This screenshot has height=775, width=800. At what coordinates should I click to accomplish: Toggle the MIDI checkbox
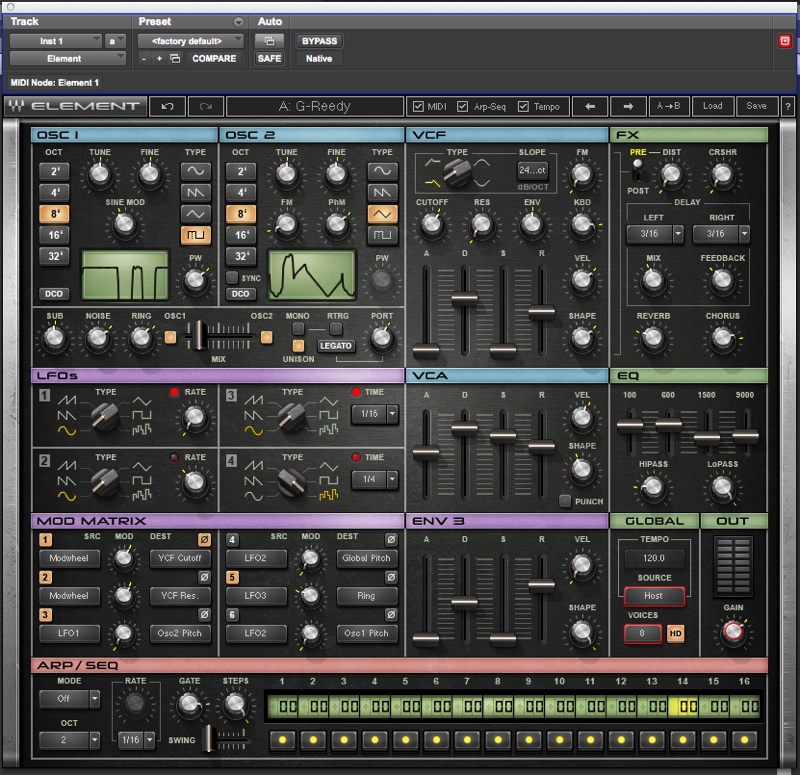pos(418,106)
